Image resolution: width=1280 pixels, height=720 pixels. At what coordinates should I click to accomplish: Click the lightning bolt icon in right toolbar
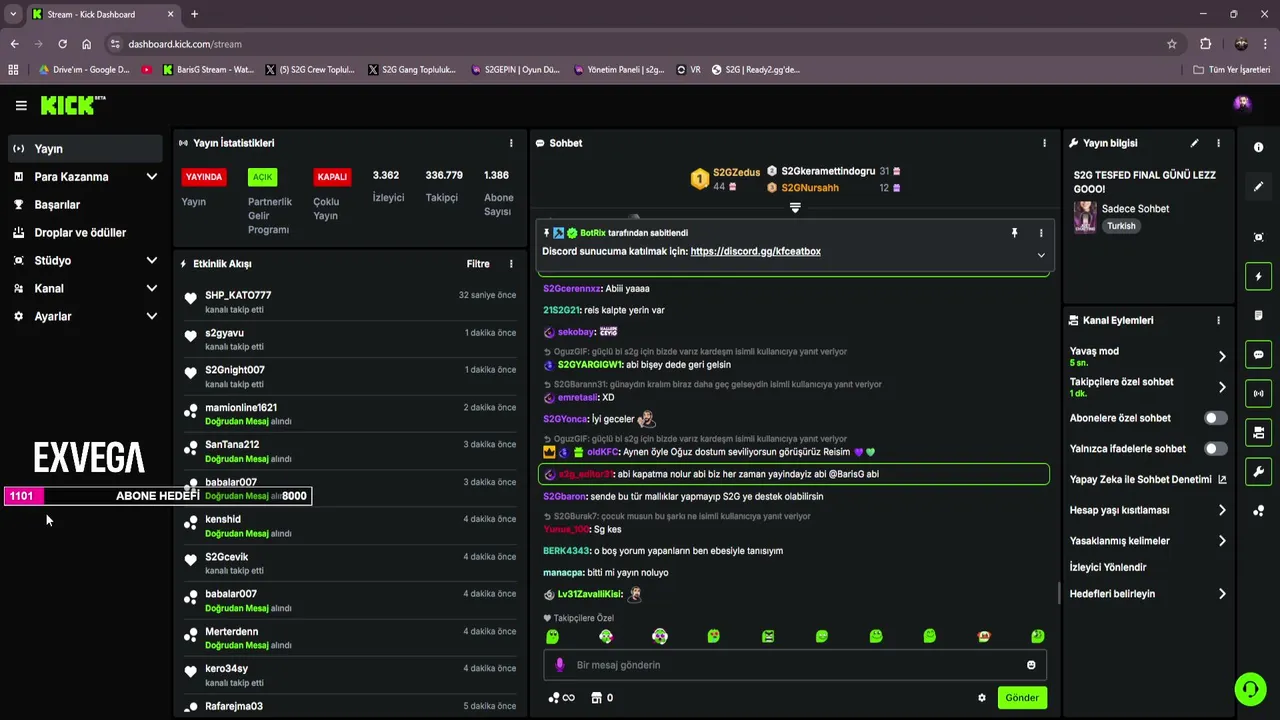point(1258,276)
